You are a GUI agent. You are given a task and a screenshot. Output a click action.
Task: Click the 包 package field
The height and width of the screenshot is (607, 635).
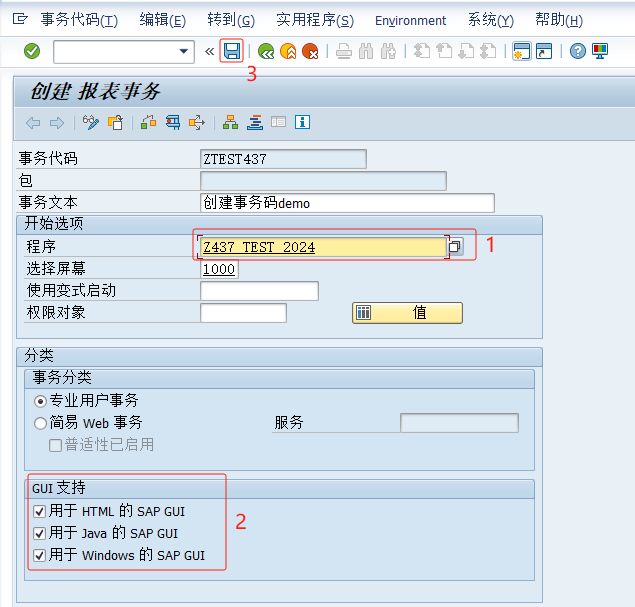point(324,181)
